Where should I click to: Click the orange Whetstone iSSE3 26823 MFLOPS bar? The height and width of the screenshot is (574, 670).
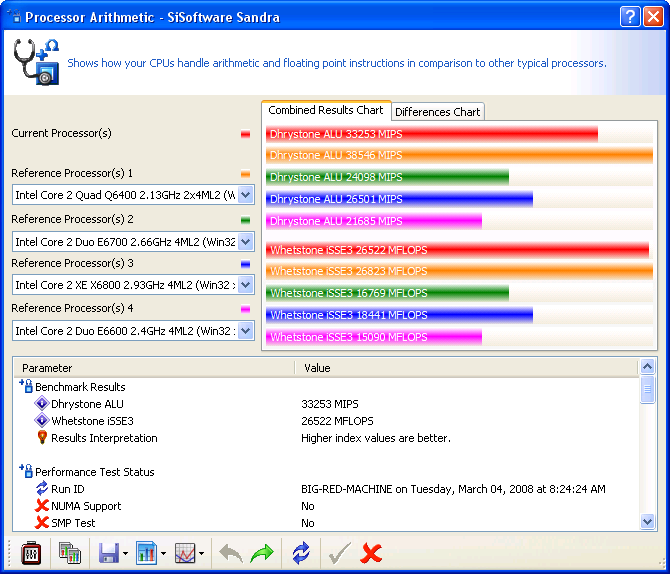point(459,271)
